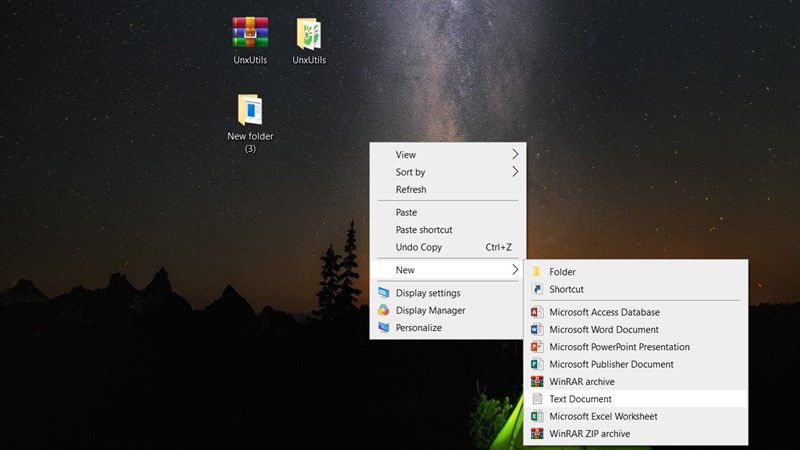The image size is (800, 450).
Task: Click the Microsoft Access Database icon
Action: click(x=537, y=312)
